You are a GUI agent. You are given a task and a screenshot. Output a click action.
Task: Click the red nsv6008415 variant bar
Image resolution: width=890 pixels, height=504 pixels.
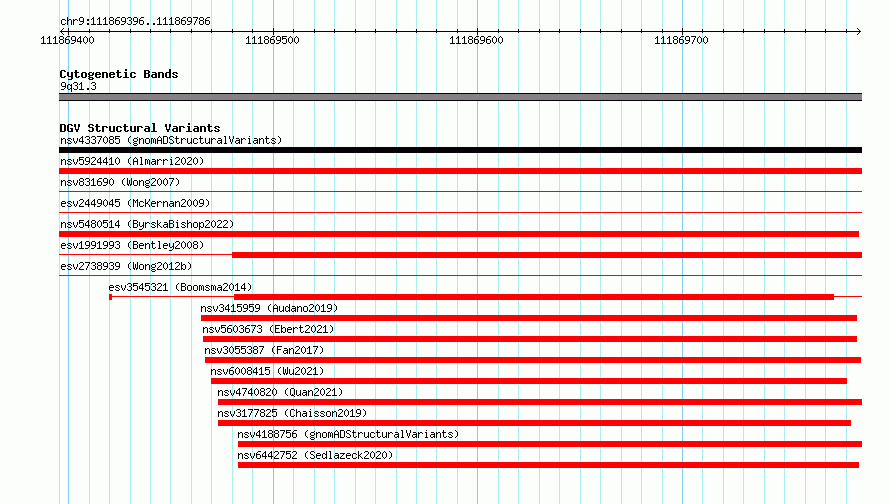(x=528, y=381)
